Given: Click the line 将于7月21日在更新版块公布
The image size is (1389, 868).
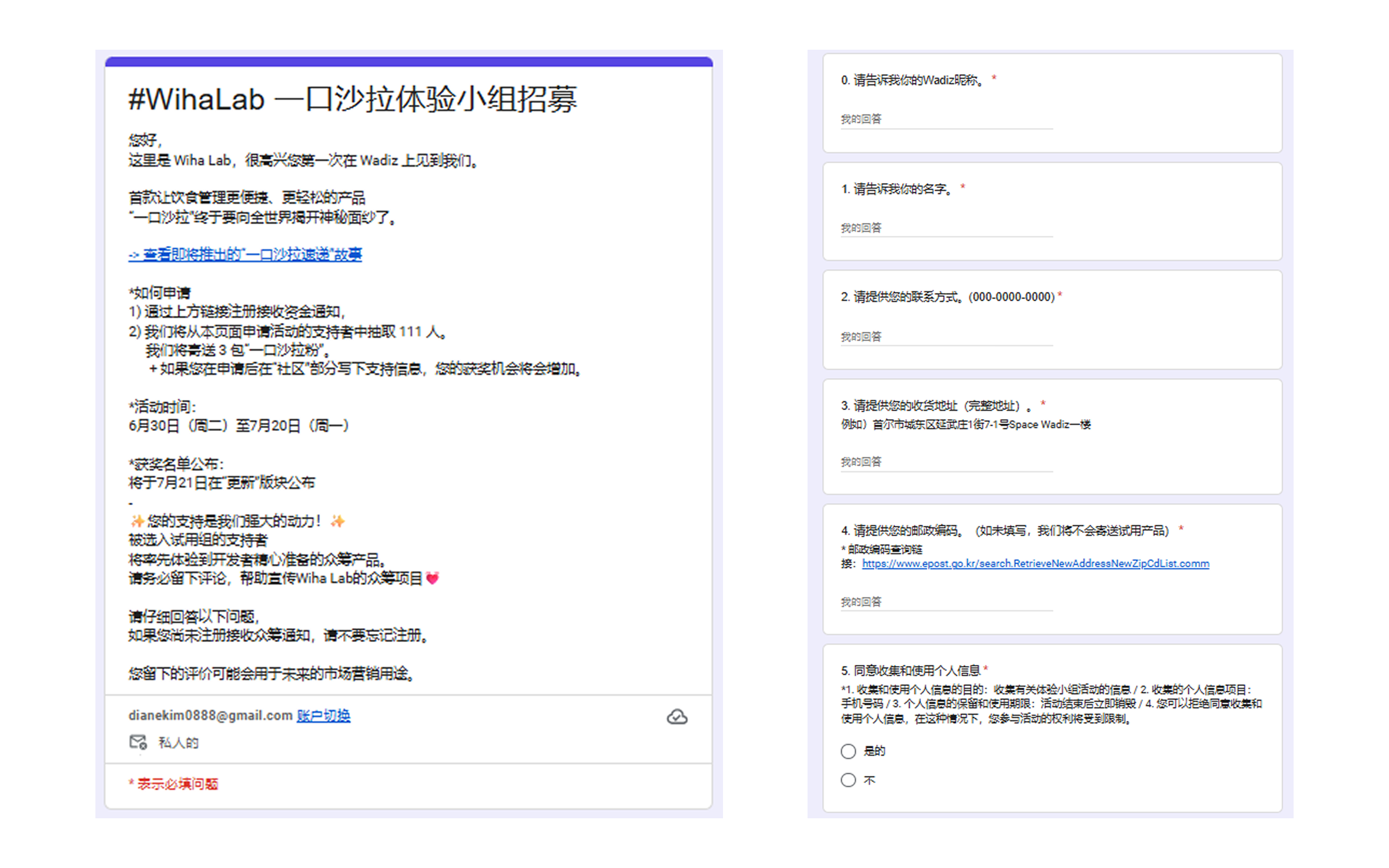Looking at the screenshot, I should (x=222, y=482).
